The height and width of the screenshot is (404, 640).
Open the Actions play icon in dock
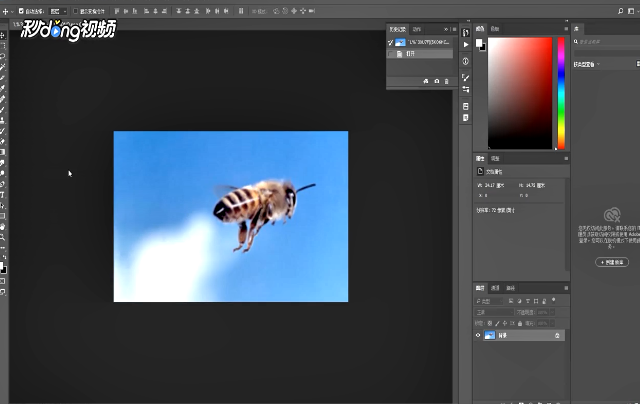pos(465,44)
